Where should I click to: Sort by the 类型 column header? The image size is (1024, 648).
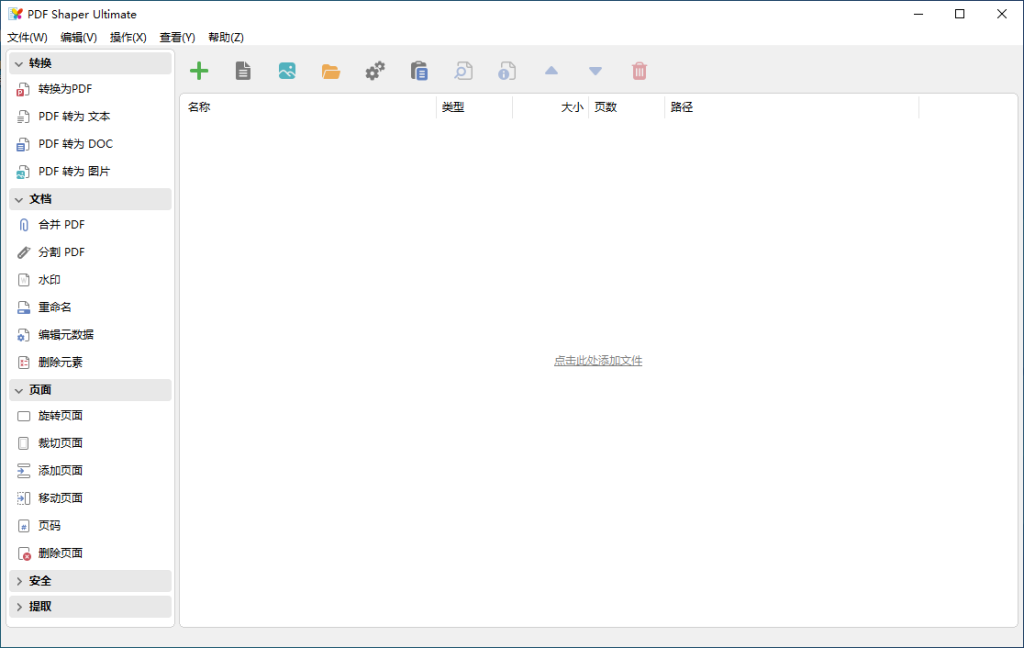click(x=474, y=107)
